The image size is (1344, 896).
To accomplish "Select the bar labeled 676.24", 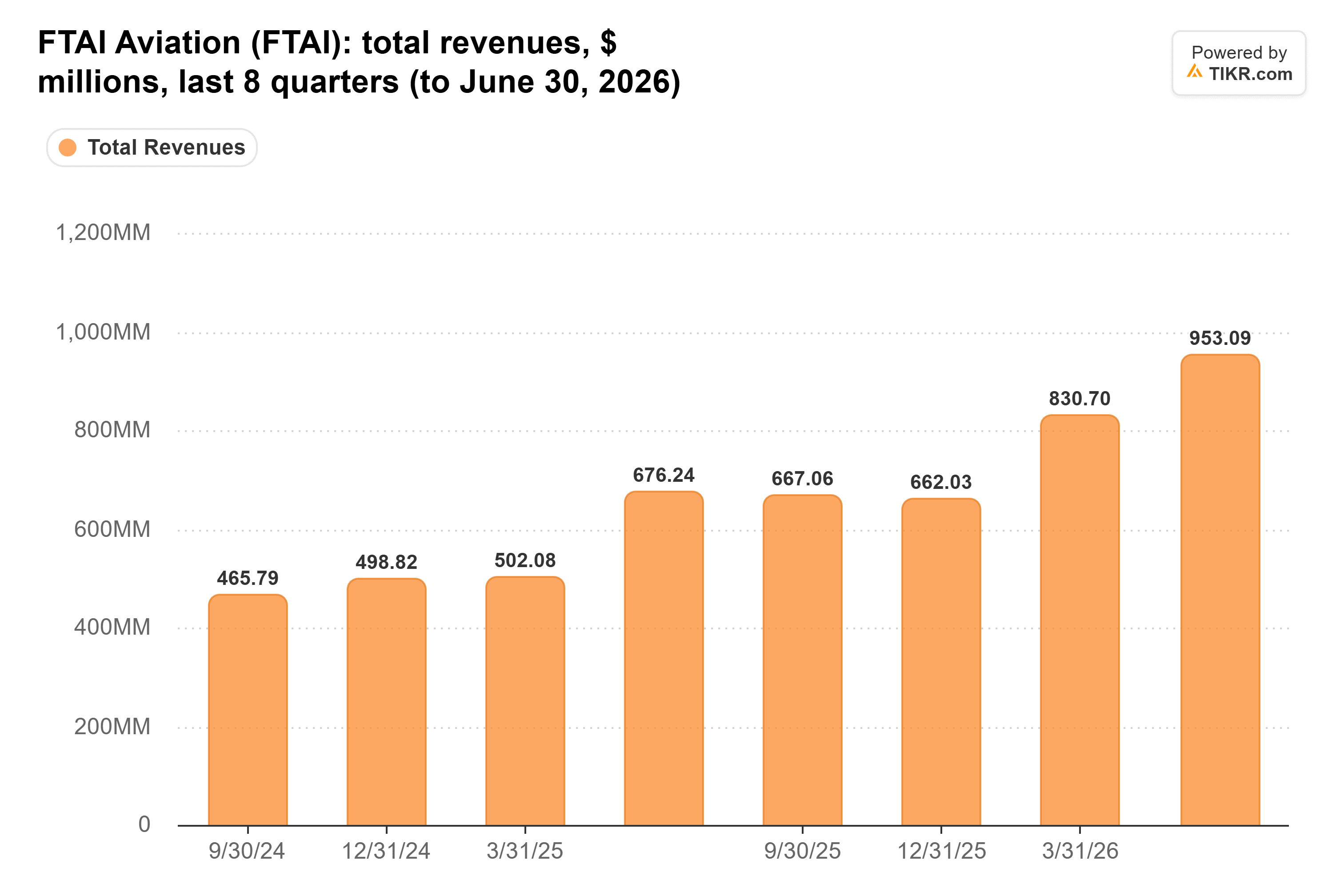I will click(664, 658).
